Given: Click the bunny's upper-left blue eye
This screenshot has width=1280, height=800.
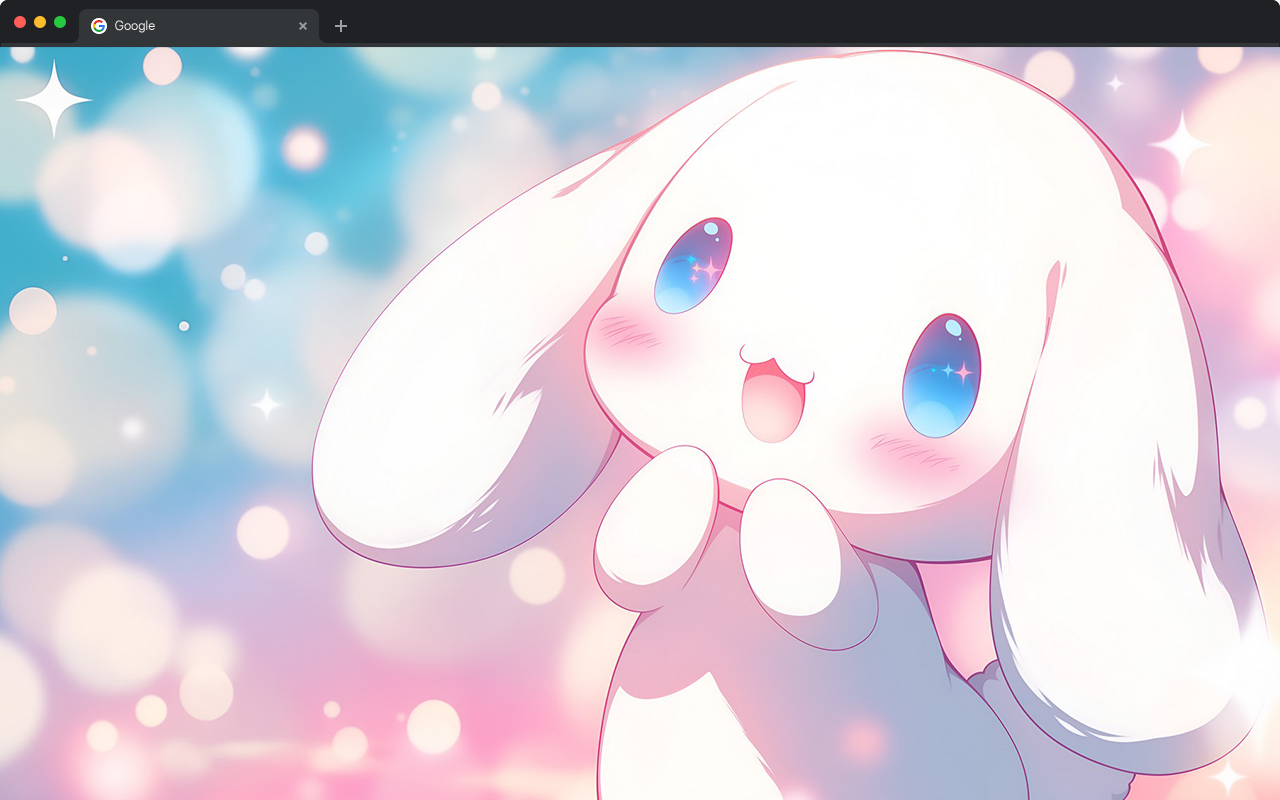Looking at the screenshot, I should pos(693,264).
